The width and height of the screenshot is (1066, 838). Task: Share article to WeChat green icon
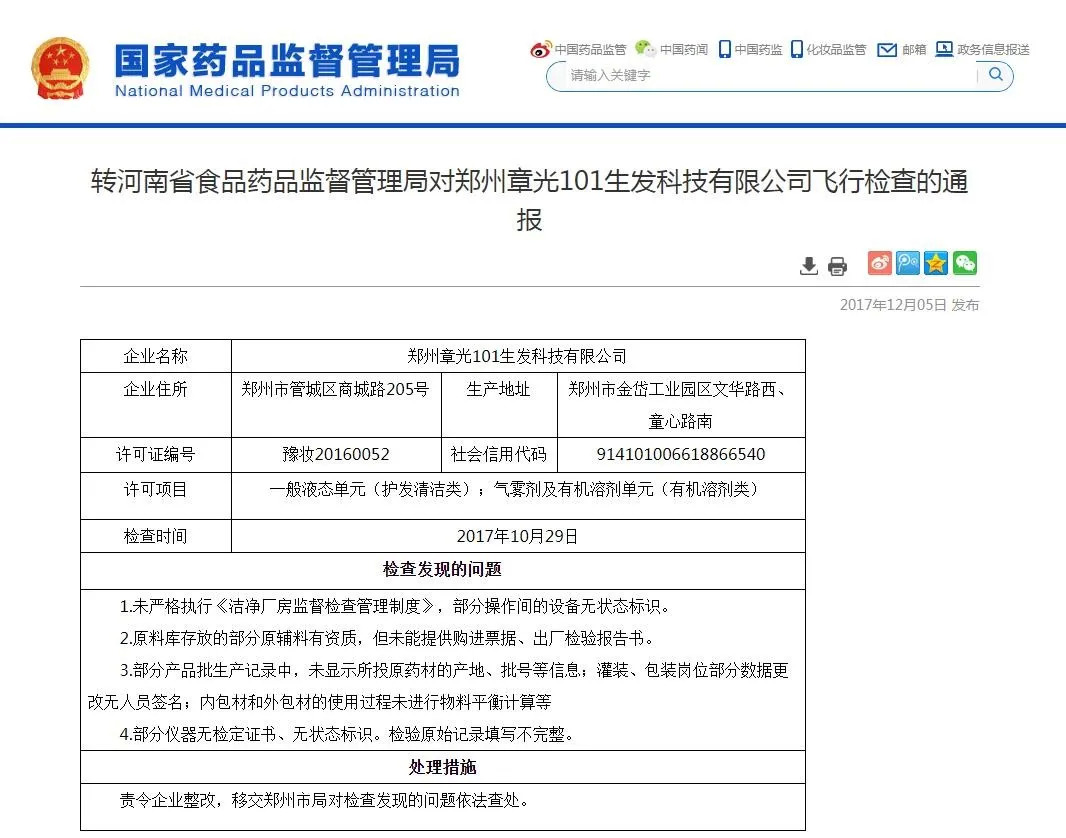[965, 263]
